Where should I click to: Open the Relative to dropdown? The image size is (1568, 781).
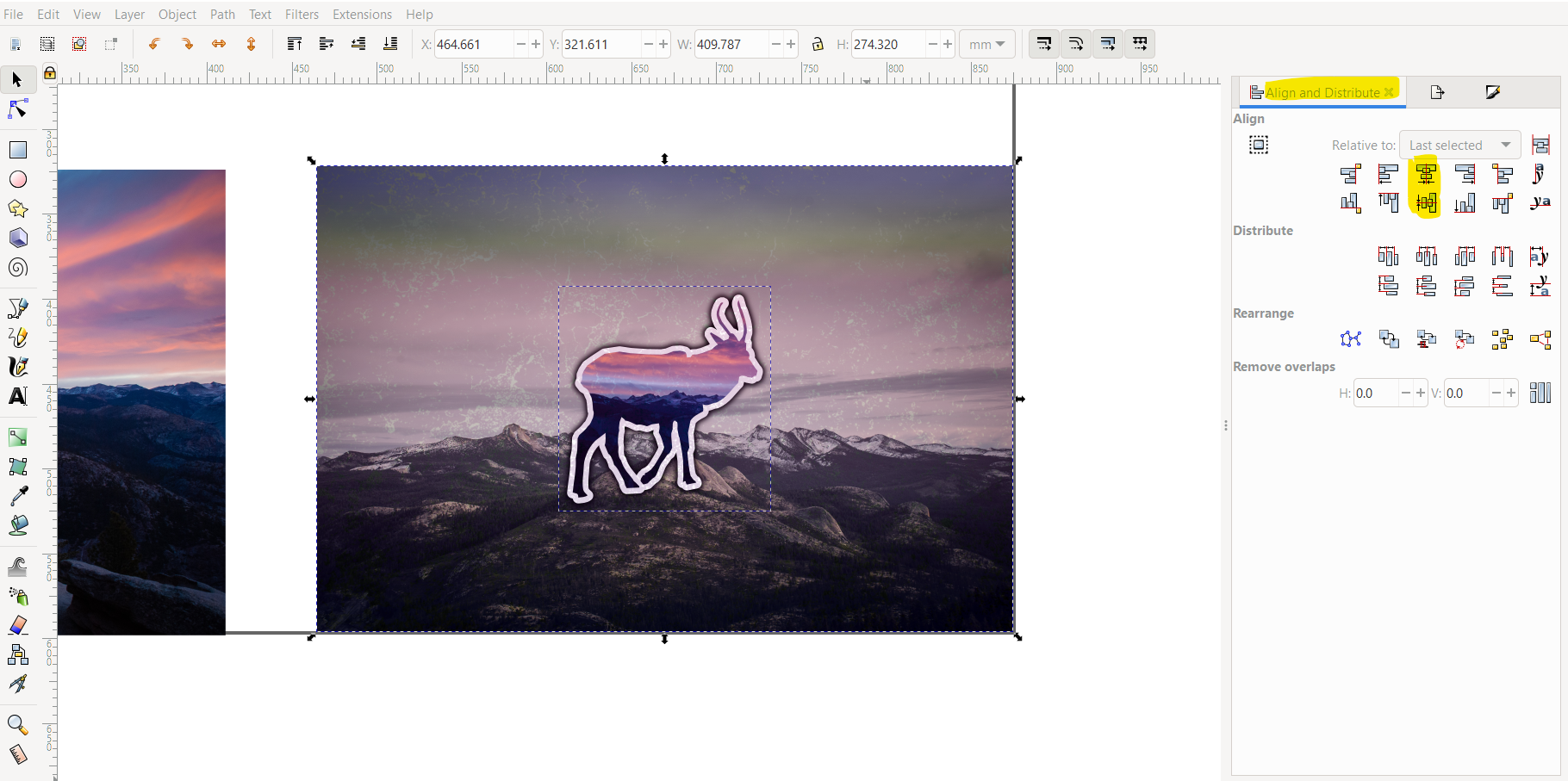pos(1459,145)
